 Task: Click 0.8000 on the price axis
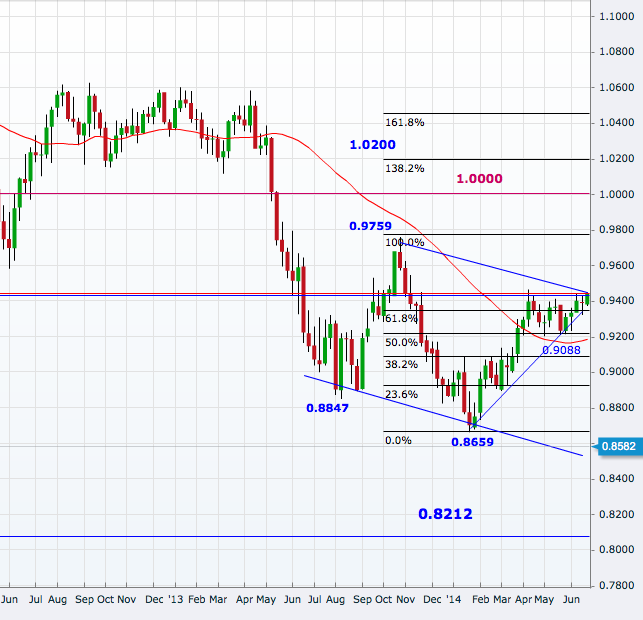click(x=617, y=549)
